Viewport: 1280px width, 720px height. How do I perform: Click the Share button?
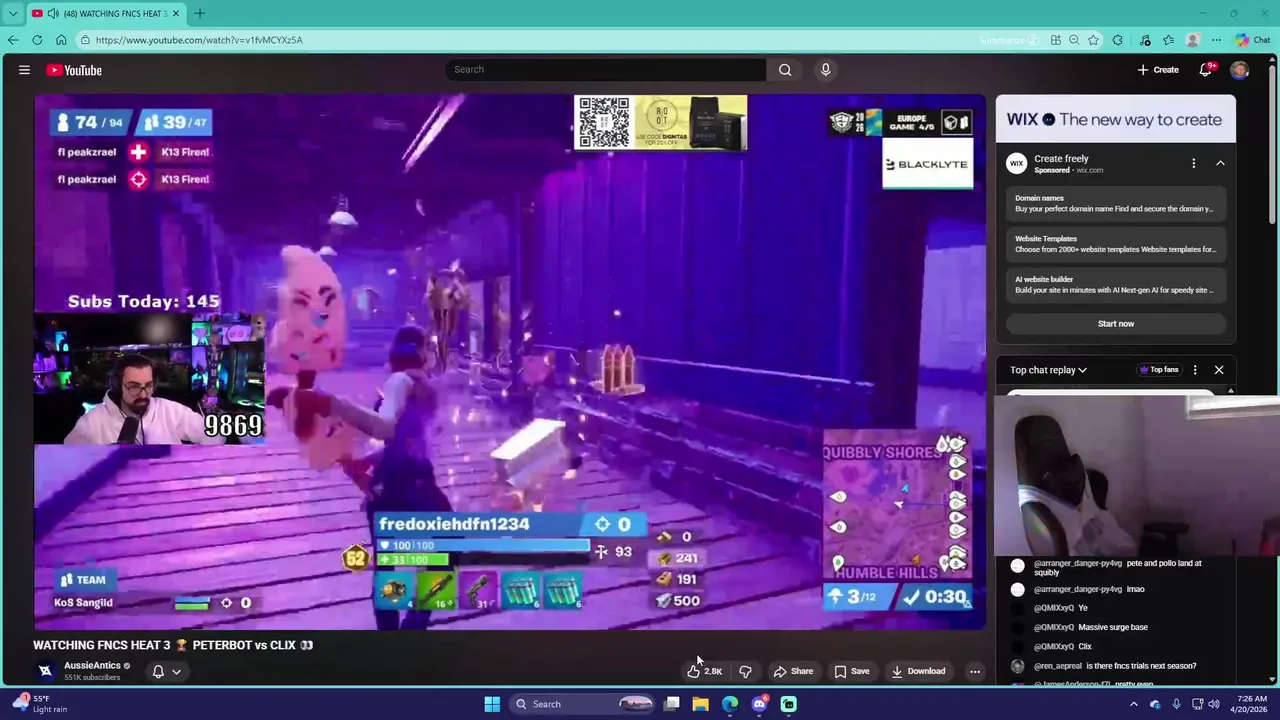[x=793, y=671]
